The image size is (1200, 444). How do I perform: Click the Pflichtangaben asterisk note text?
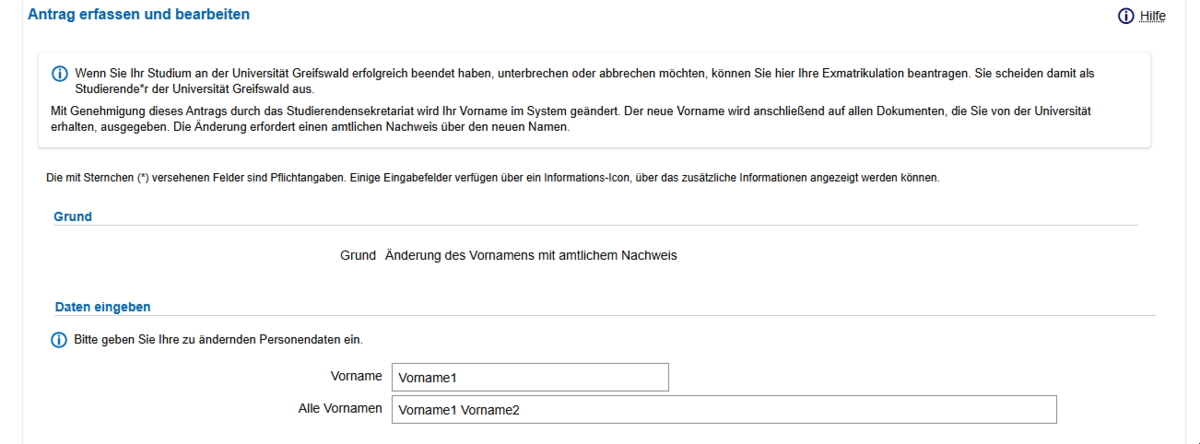[493, 178]
